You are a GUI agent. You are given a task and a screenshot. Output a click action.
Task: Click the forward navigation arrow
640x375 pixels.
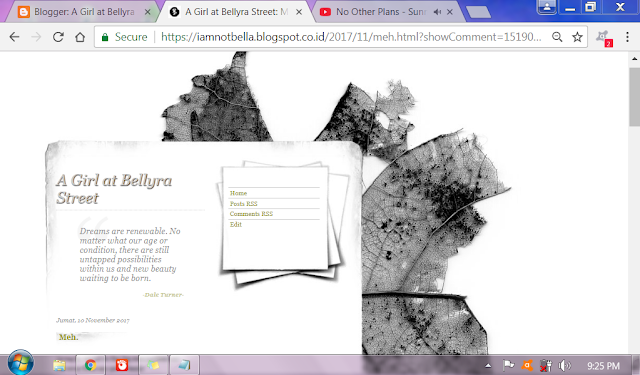pyautogui.click(x=36, y=37)
